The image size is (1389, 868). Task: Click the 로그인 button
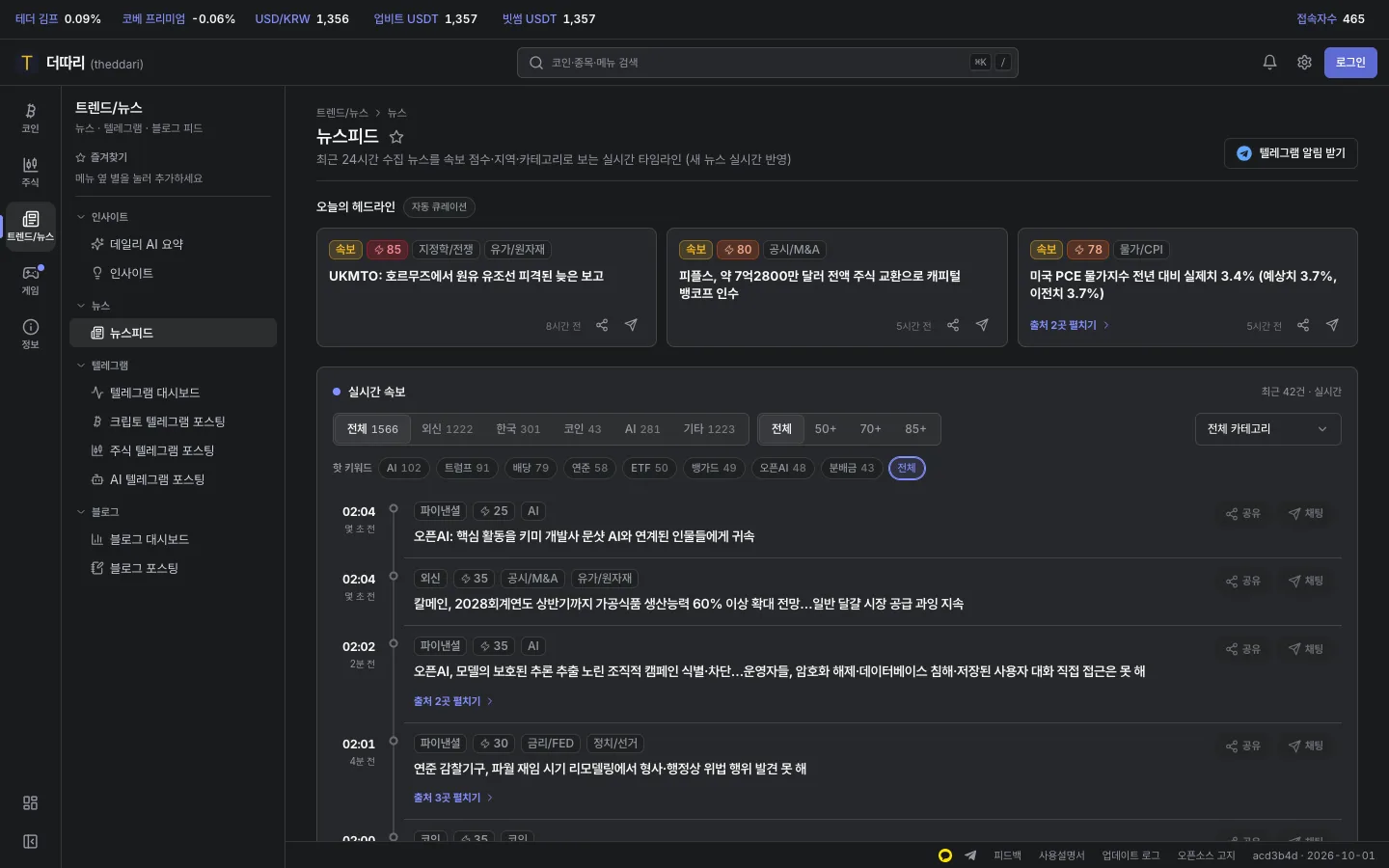(1350, 63)
